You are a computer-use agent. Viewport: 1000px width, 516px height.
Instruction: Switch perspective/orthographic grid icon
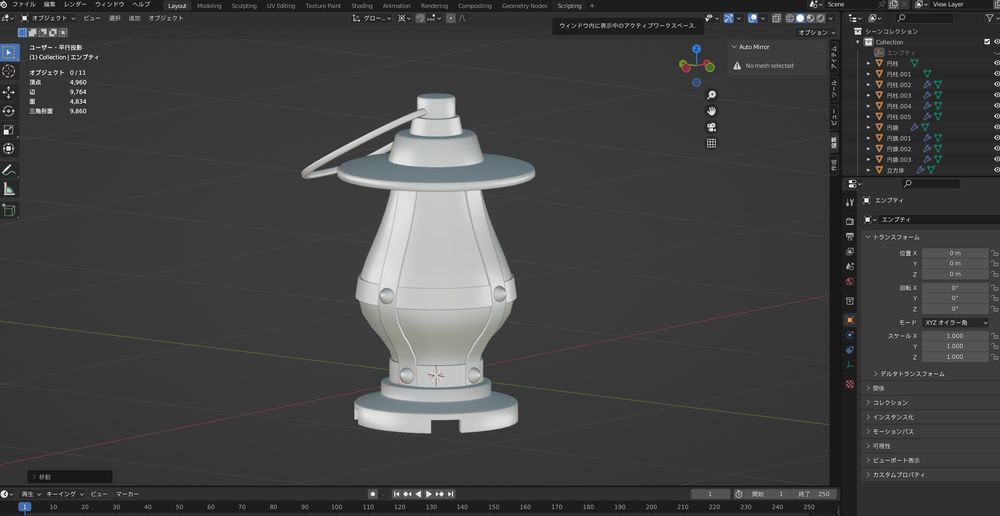[711, 144]
